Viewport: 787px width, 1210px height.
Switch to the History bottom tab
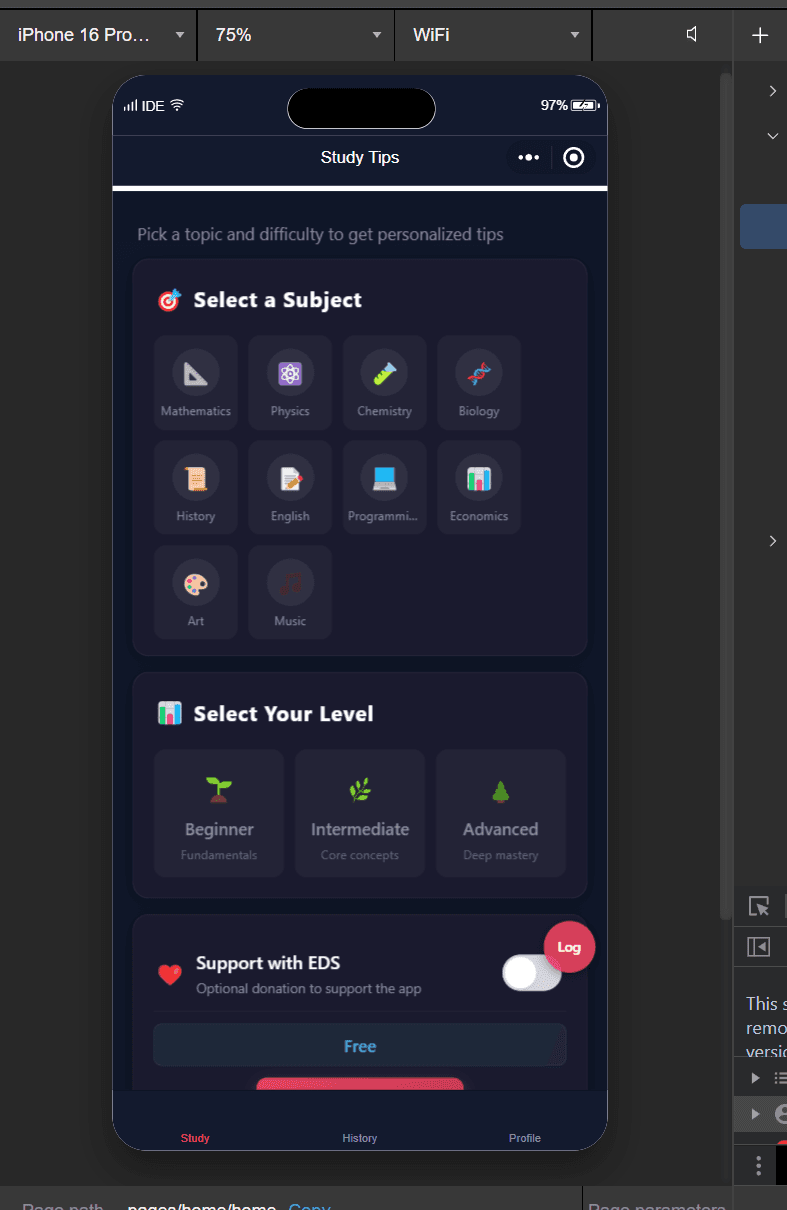tap(360, 1138)
